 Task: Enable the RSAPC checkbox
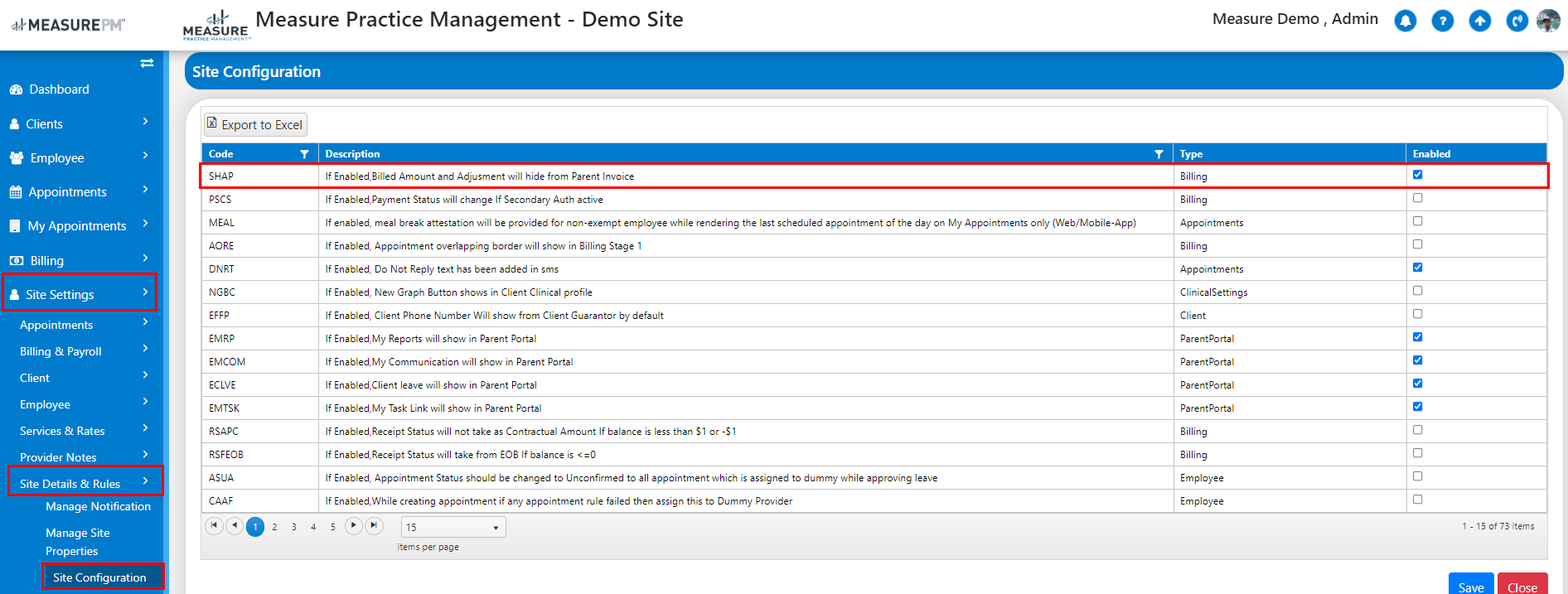tap(1418, 430)
